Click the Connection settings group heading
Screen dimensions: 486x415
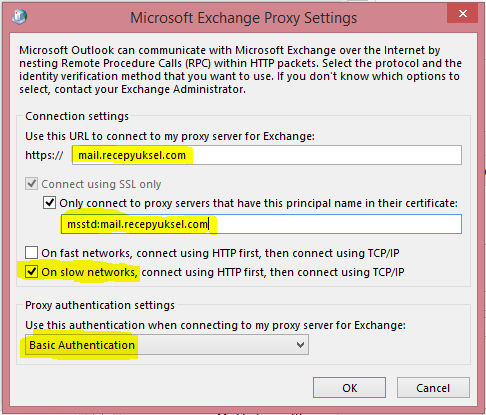77,116
